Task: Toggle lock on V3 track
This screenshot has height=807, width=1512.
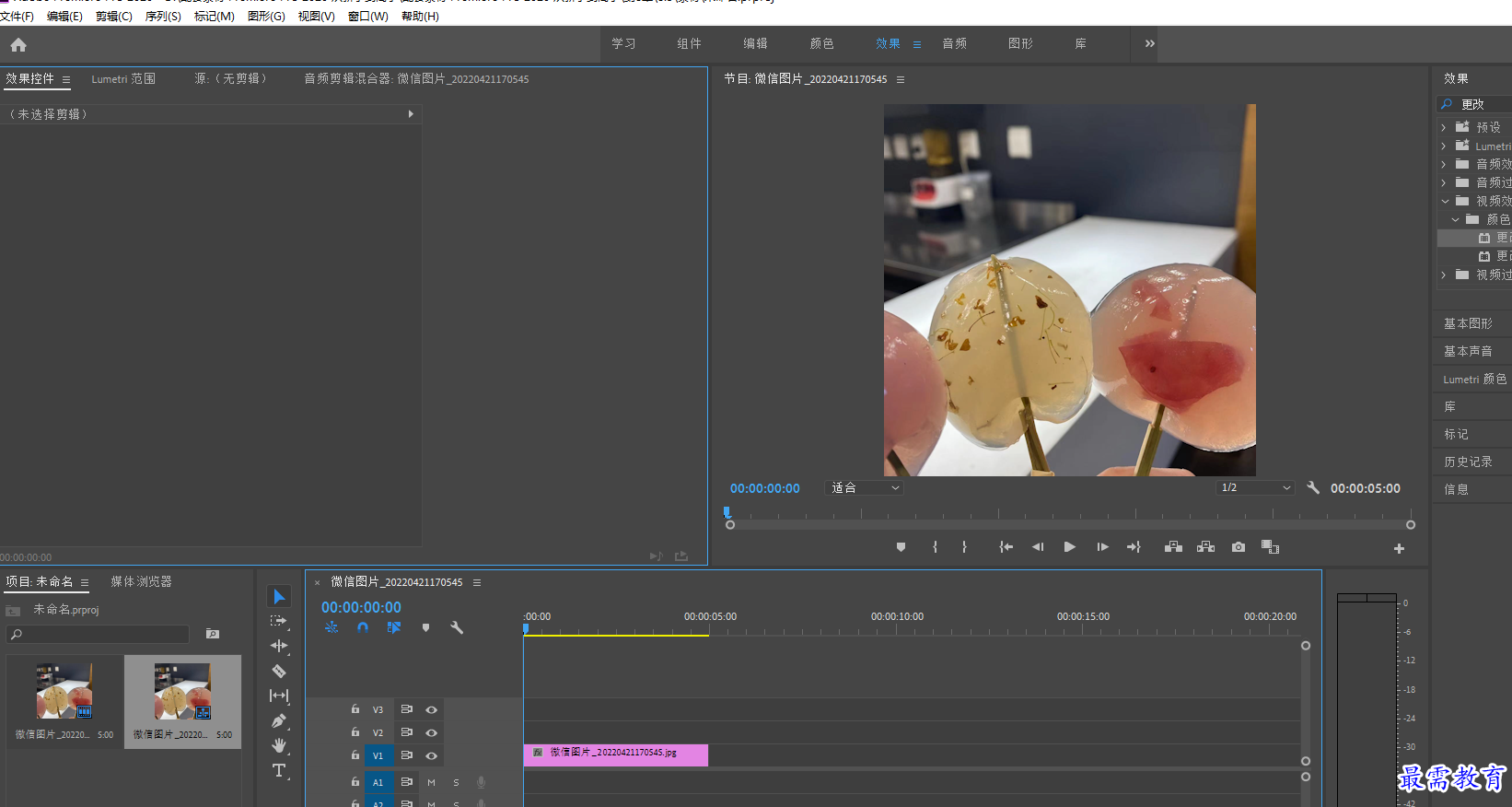Action: (355, 709)
